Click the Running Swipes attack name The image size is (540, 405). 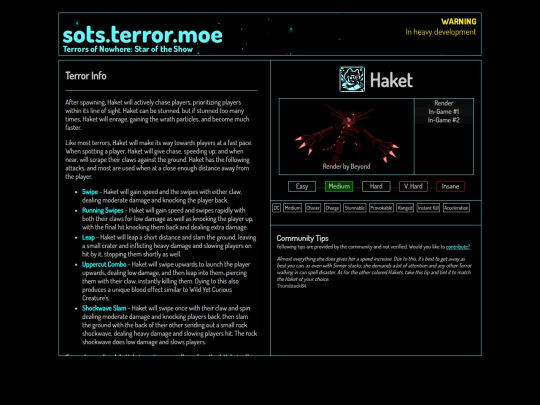(103, 210)
